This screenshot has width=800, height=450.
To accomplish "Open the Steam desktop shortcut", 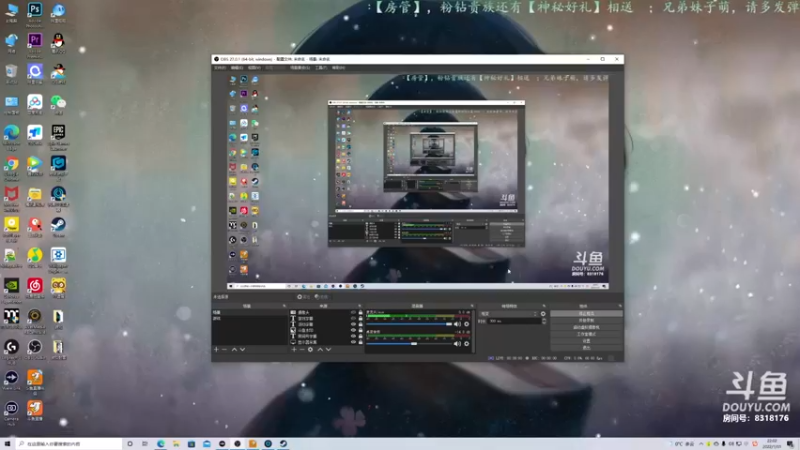I will 58,227.
